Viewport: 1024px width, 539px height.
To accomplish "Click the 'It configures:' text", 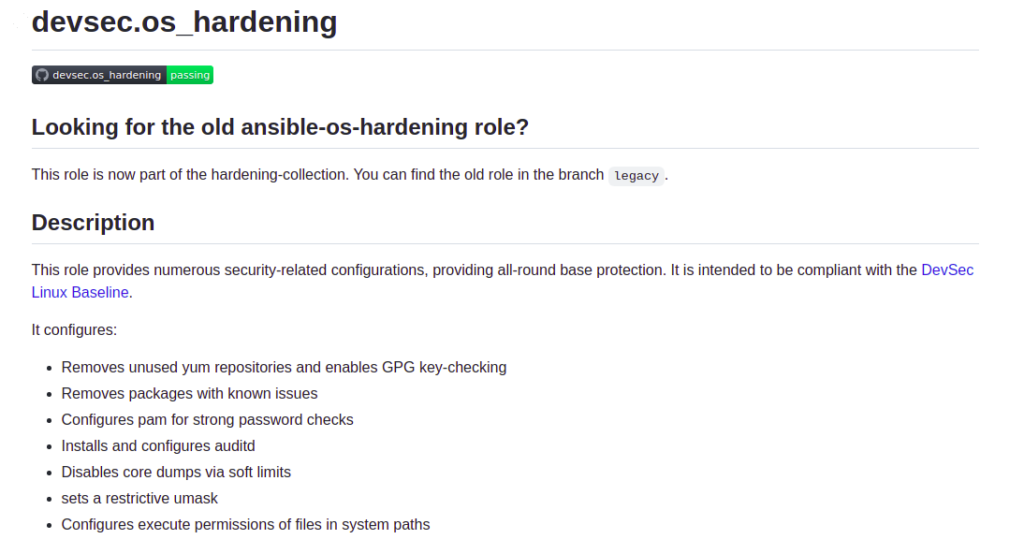I will pyautogui.click(x=74, y=330).
